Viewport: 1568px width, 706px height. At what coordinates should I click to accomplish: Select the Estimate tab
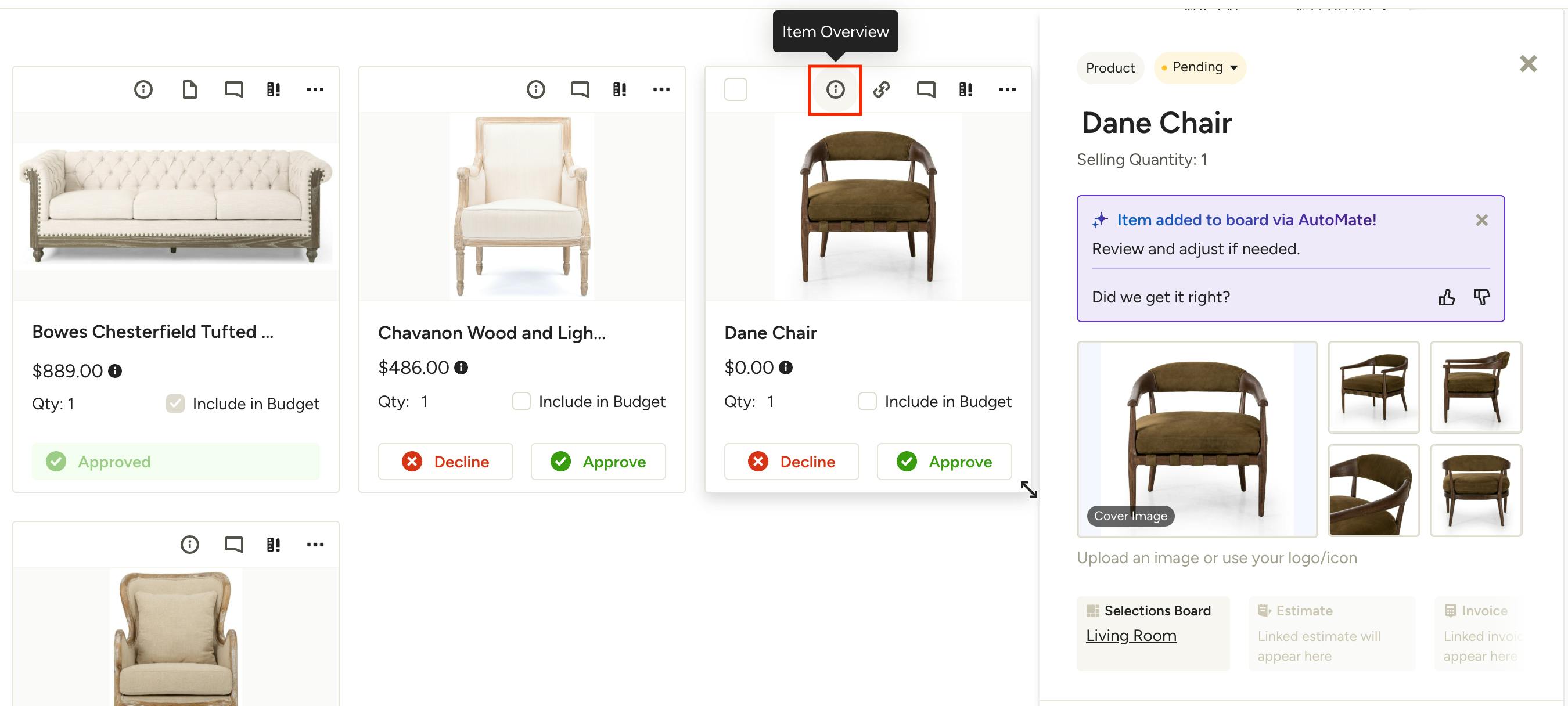pos(1303,610)
